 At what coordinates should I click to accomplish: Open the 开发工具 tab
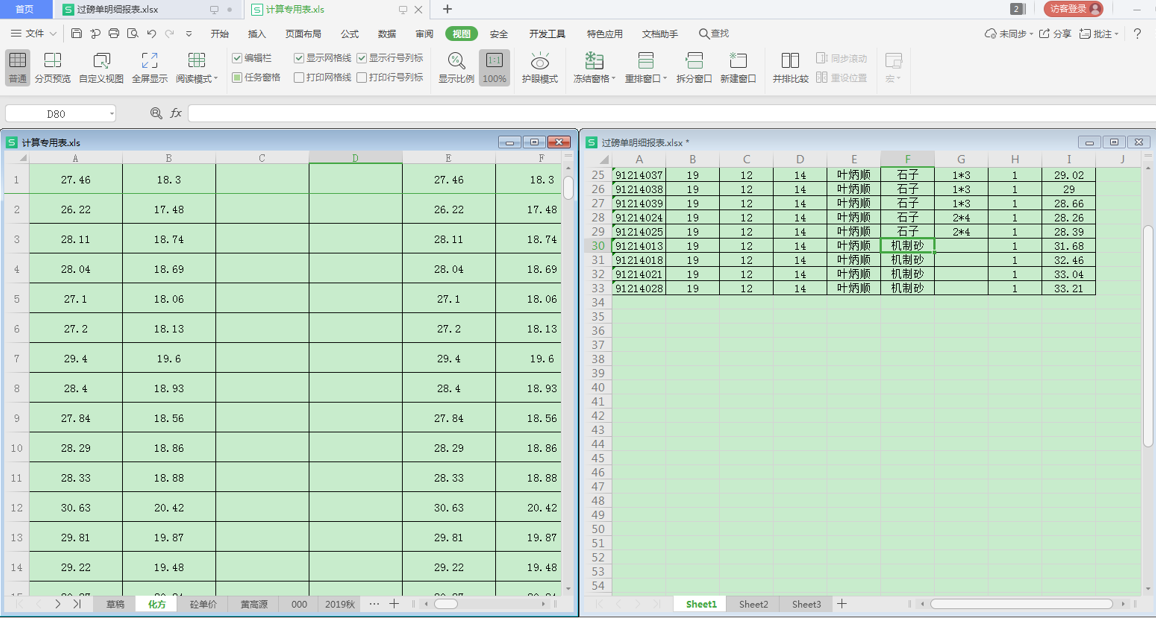coord(547,33)
